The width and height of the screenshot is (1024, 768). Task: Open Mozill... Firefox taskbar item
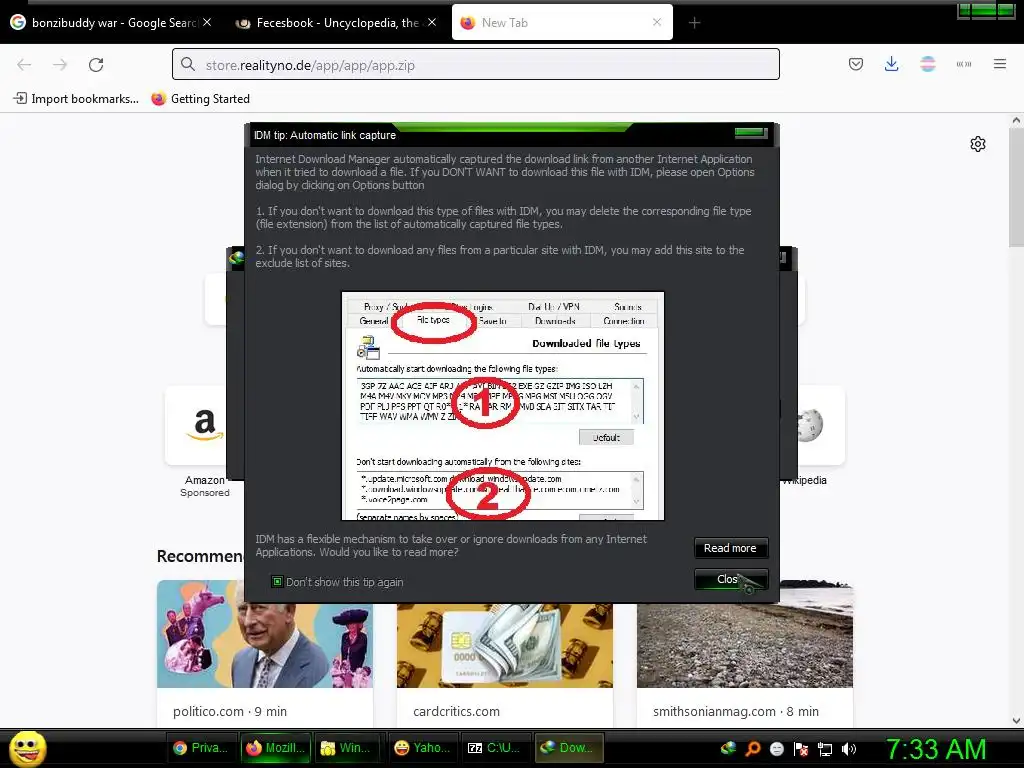(275, 748)
